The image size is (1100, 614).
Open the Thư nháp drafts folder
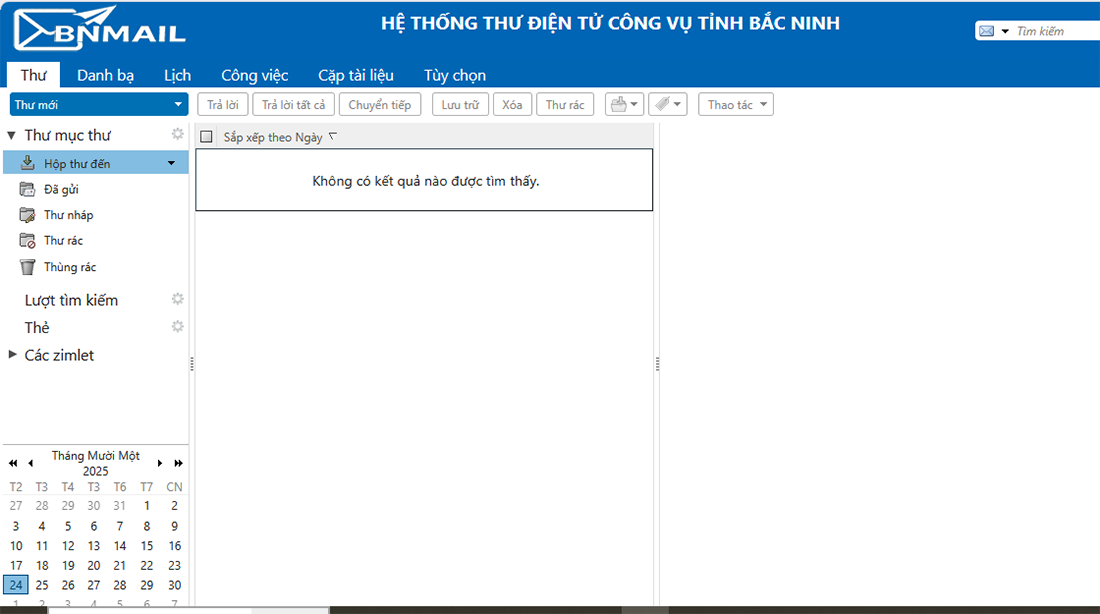67,215
